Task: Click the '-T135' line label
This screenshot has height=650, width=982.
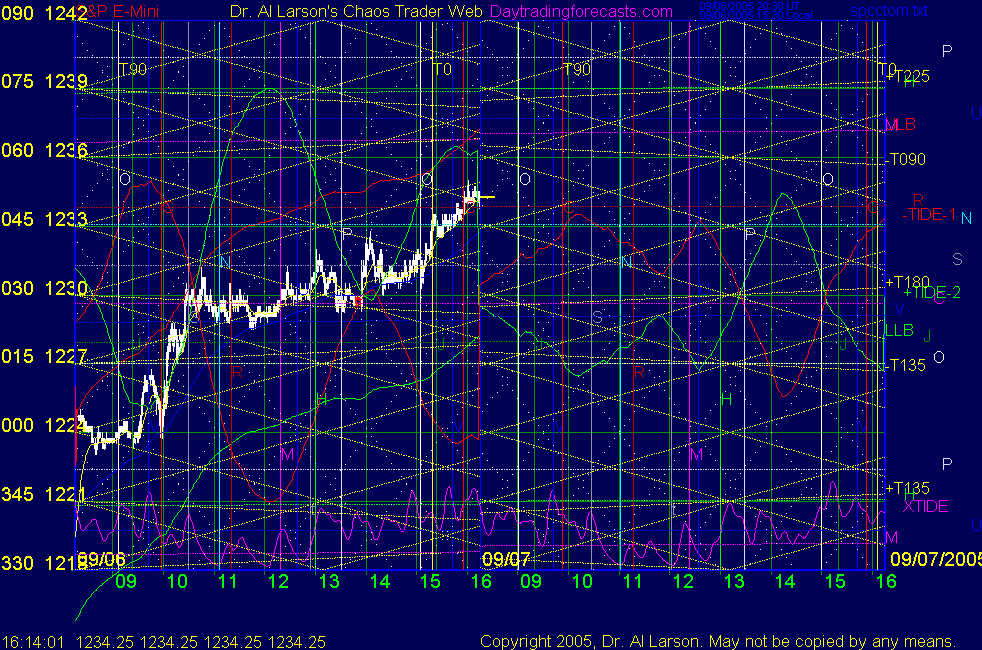Action: pyautogui.click(x=906, y=365)
